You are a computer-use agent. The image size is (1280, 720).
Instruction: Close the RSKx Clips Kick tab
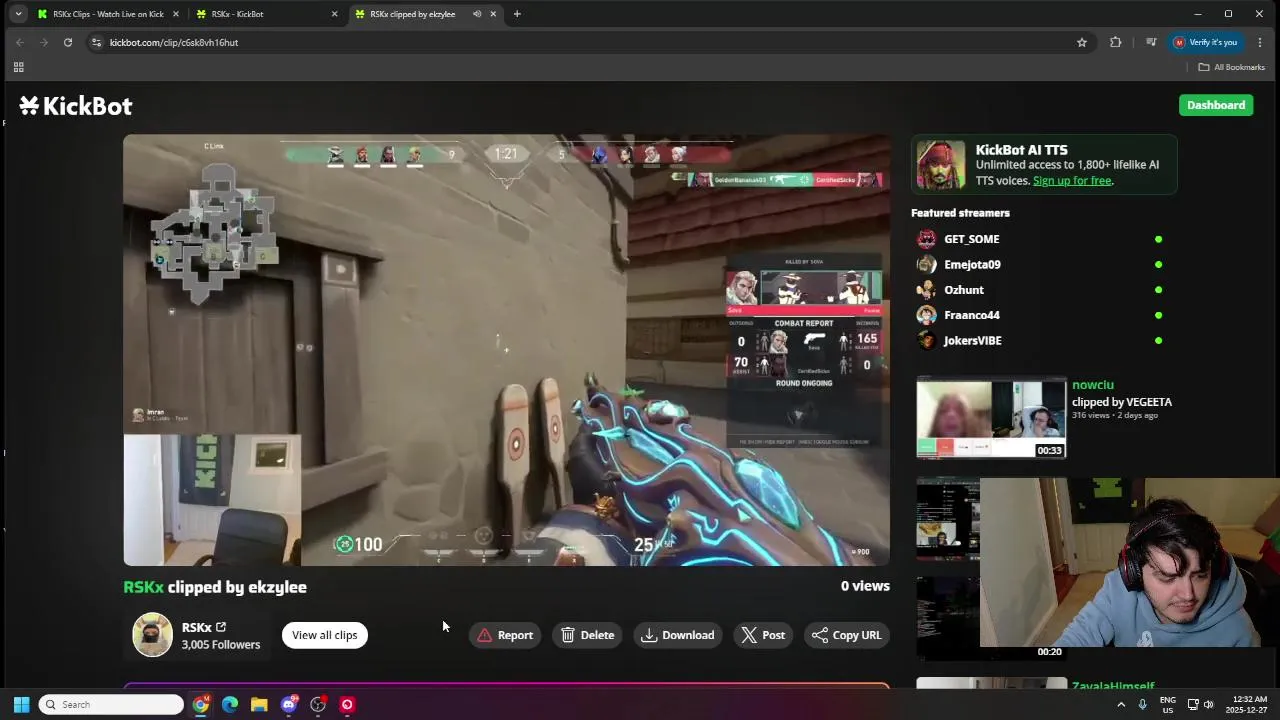tap(176, 14)
